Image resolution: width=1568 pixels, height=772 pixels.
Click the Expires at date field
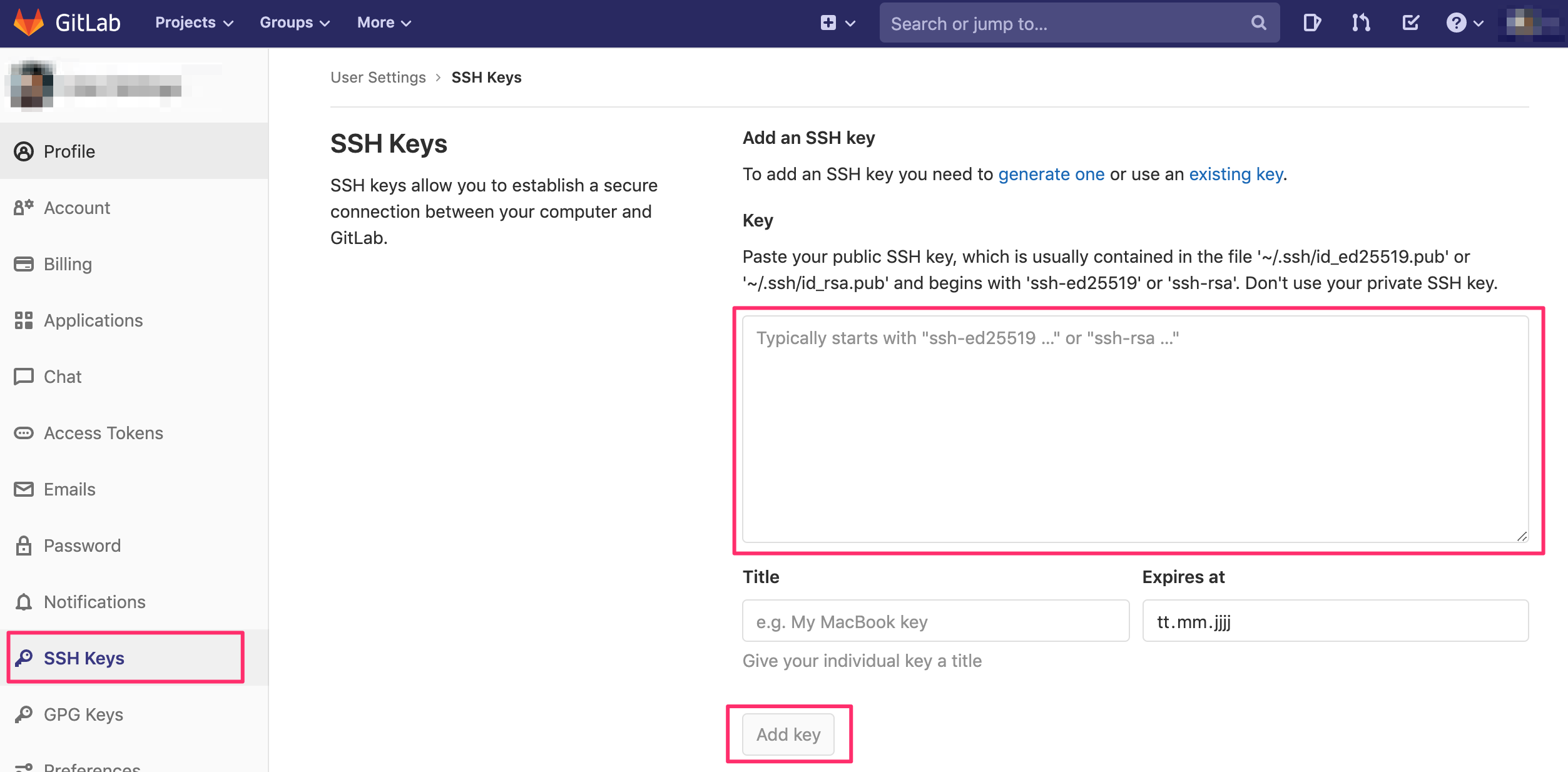pyautogui.click(x=1335, y=621)
